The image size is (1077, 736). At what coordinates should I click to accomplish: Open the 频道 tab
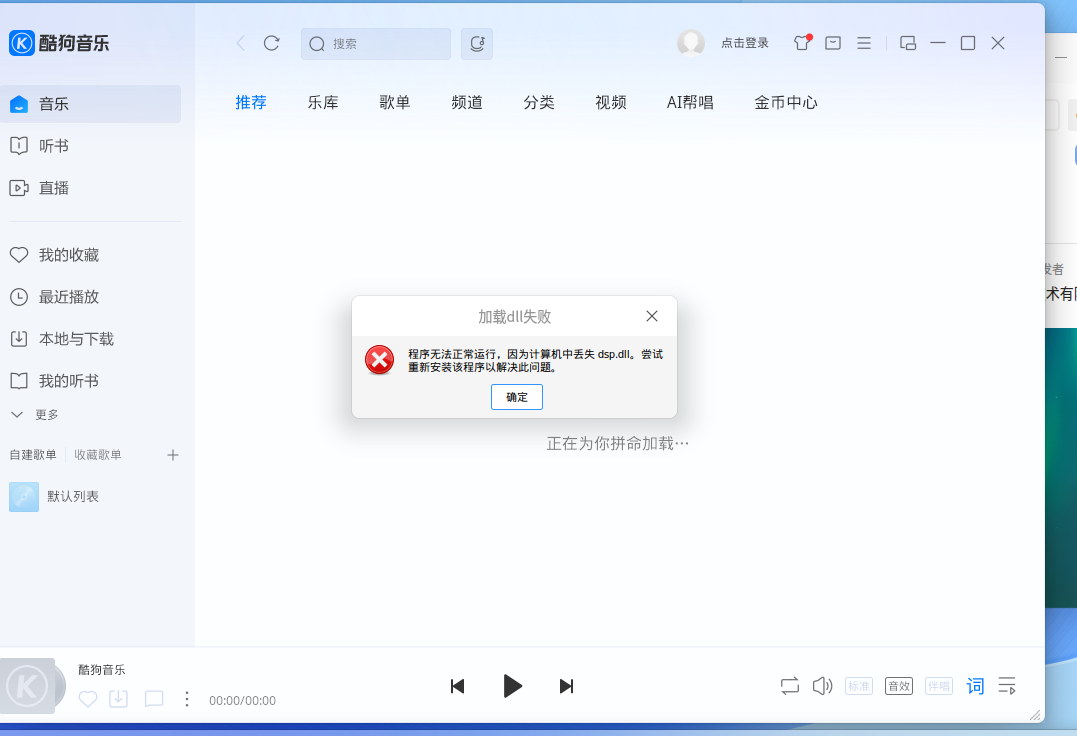467,102
